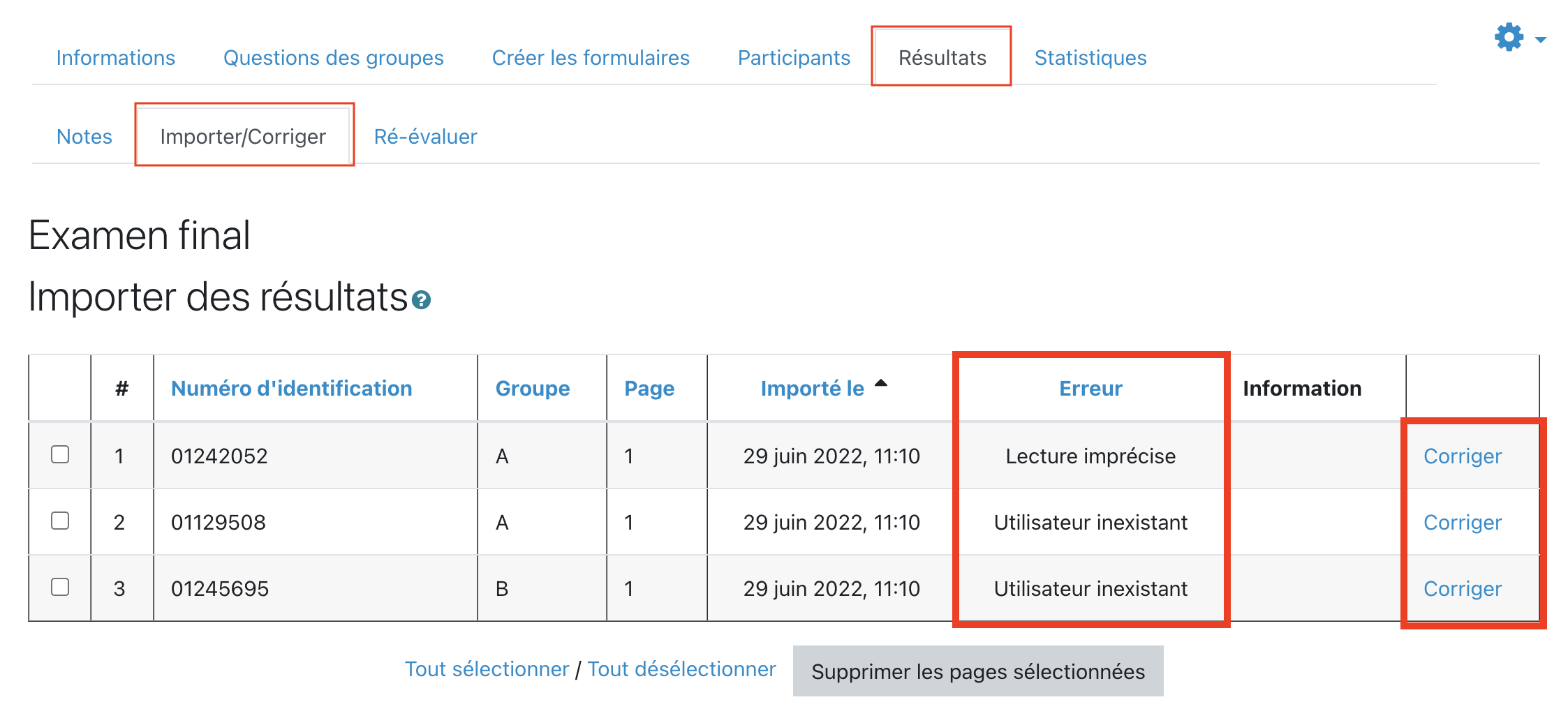
Task: Select the checkbox for row 01129508
Action: coord(60,521)
